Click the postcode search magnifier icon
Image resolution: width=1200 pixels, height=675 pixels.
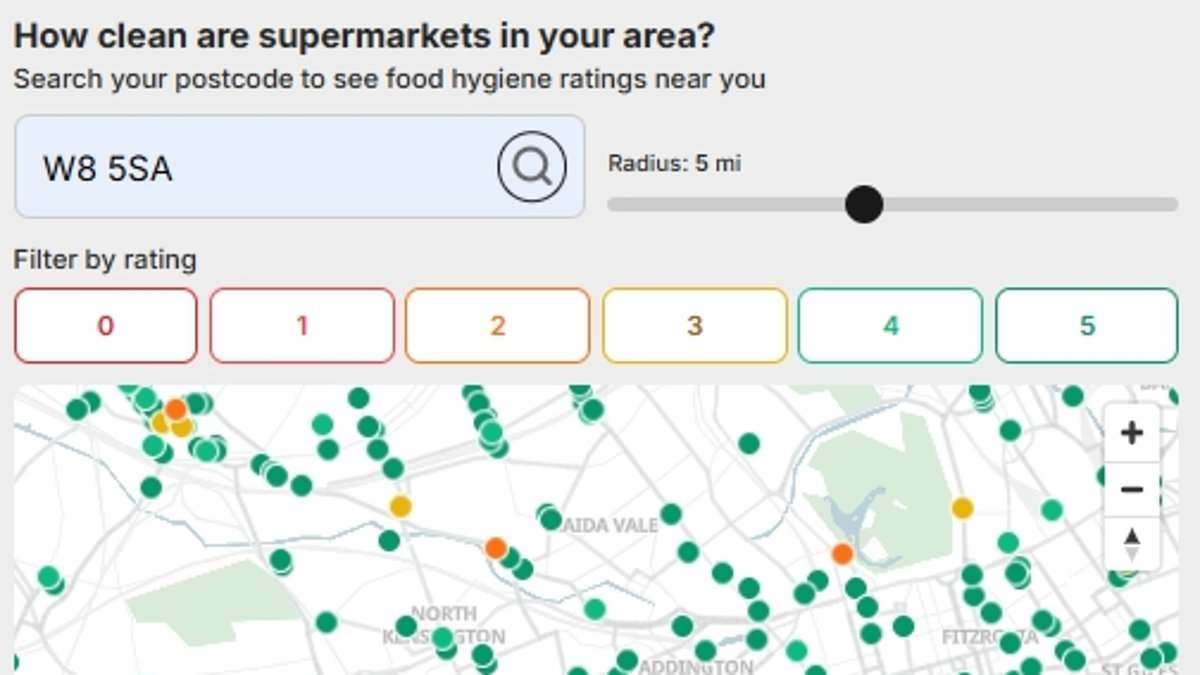531,166
